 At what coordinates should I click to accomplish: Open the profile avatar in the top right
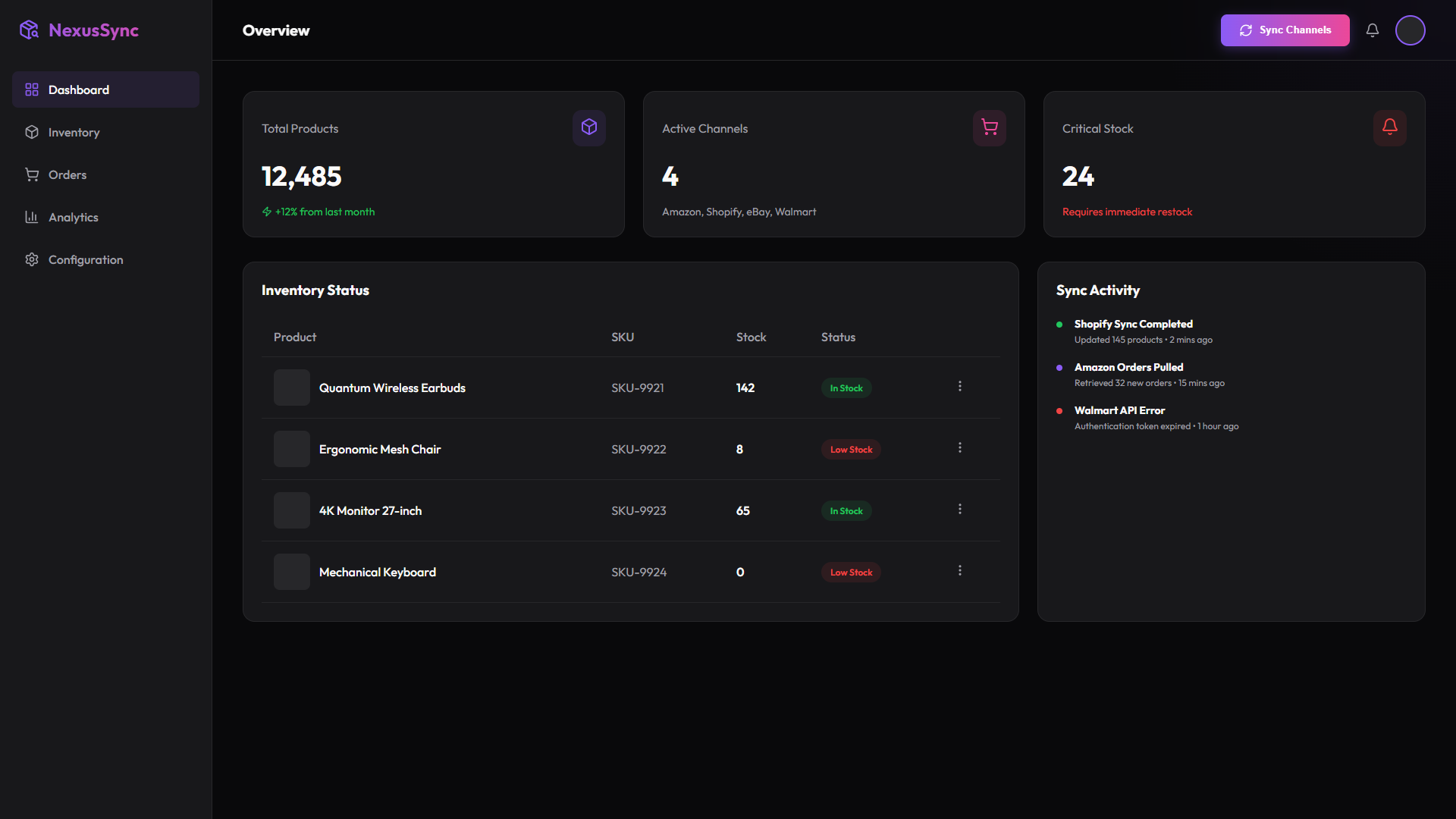(x=1411, y=30)
